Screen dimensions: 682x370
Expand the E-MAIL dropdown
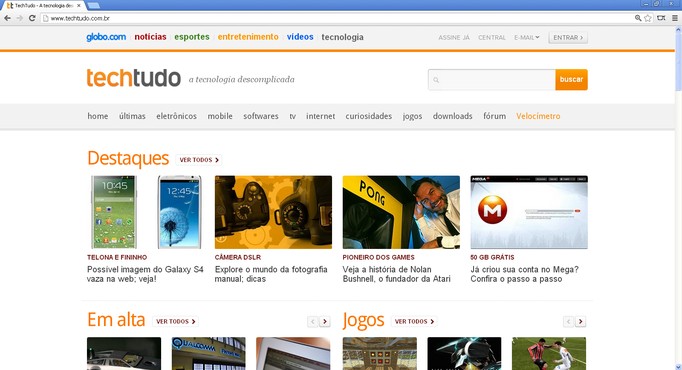click(526, 38)
